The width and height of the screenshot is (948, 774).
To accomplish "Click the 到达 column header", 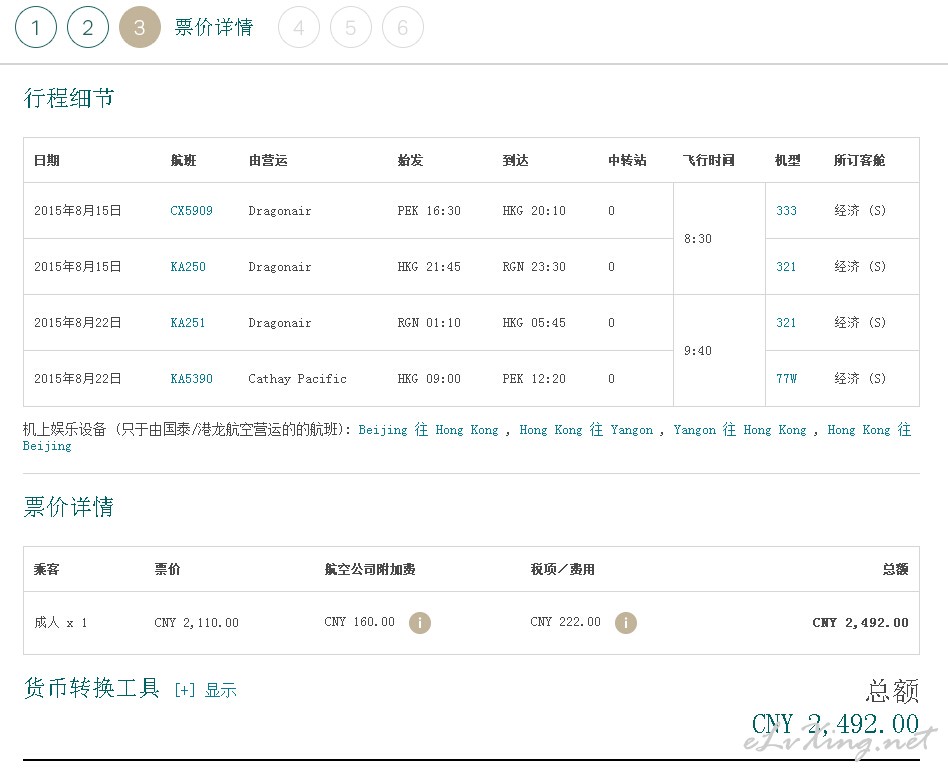I will click(515, 160).
